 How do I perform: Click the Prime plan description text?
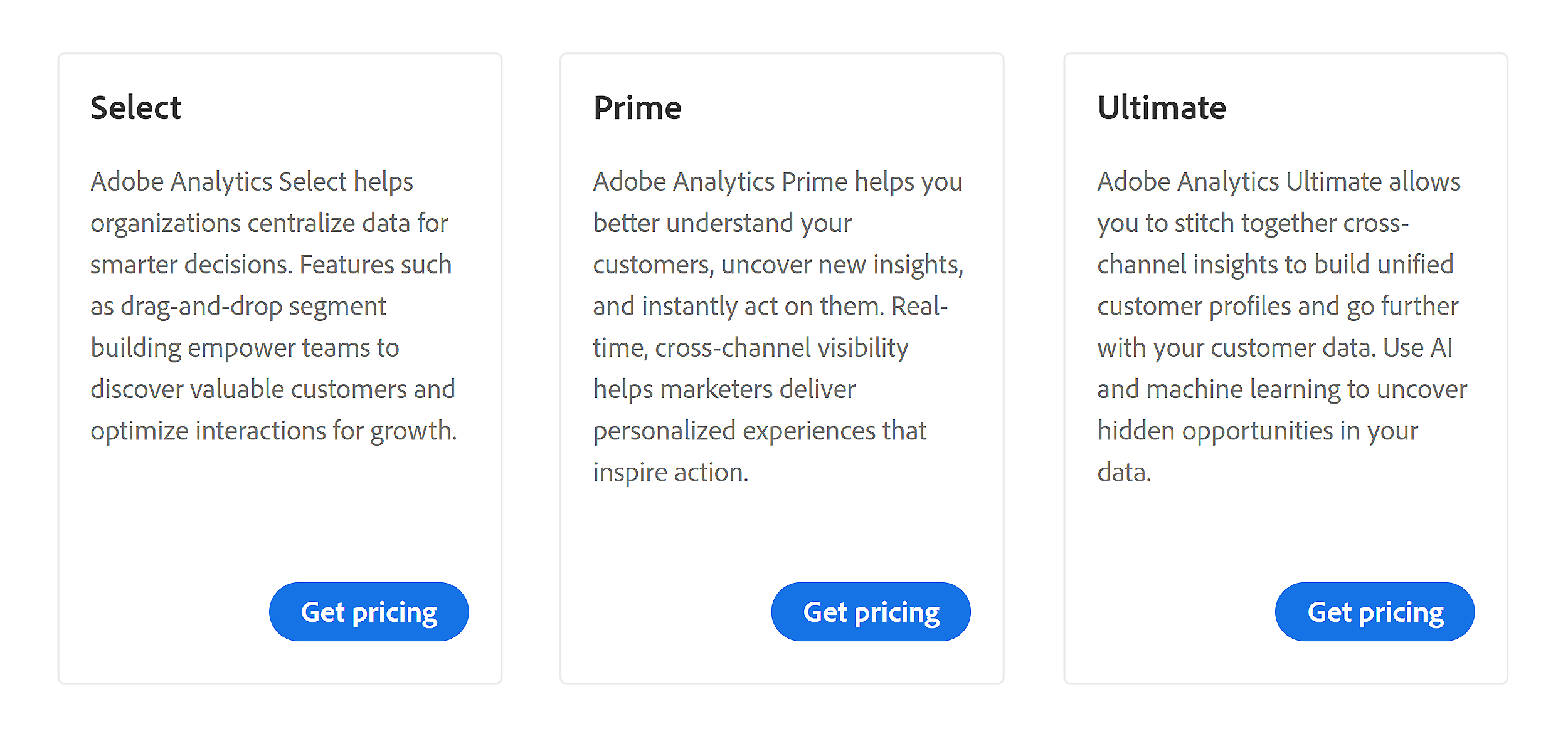click(778, 326)
